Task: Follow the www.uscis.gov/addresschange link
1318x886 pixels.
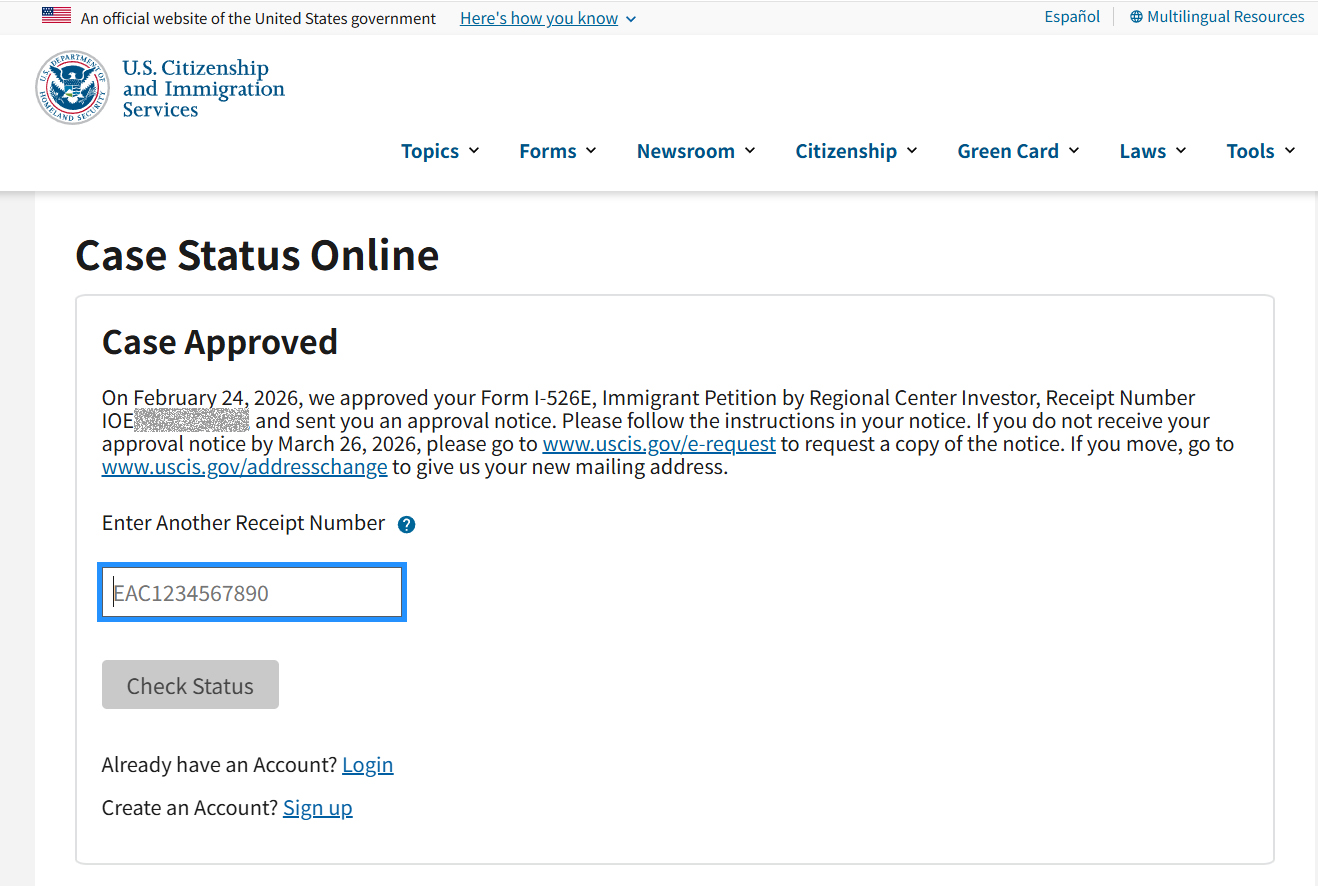Action: [245, 467]
